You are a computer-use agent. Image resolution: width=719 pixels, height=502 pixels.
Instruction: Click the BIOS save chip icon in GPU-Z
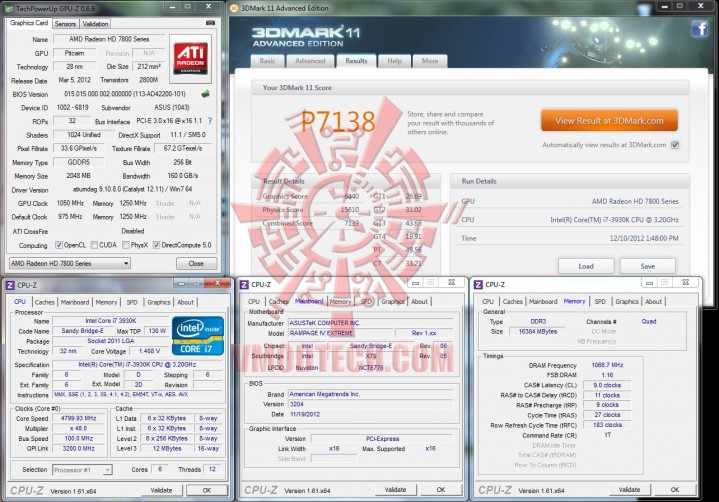205,94
